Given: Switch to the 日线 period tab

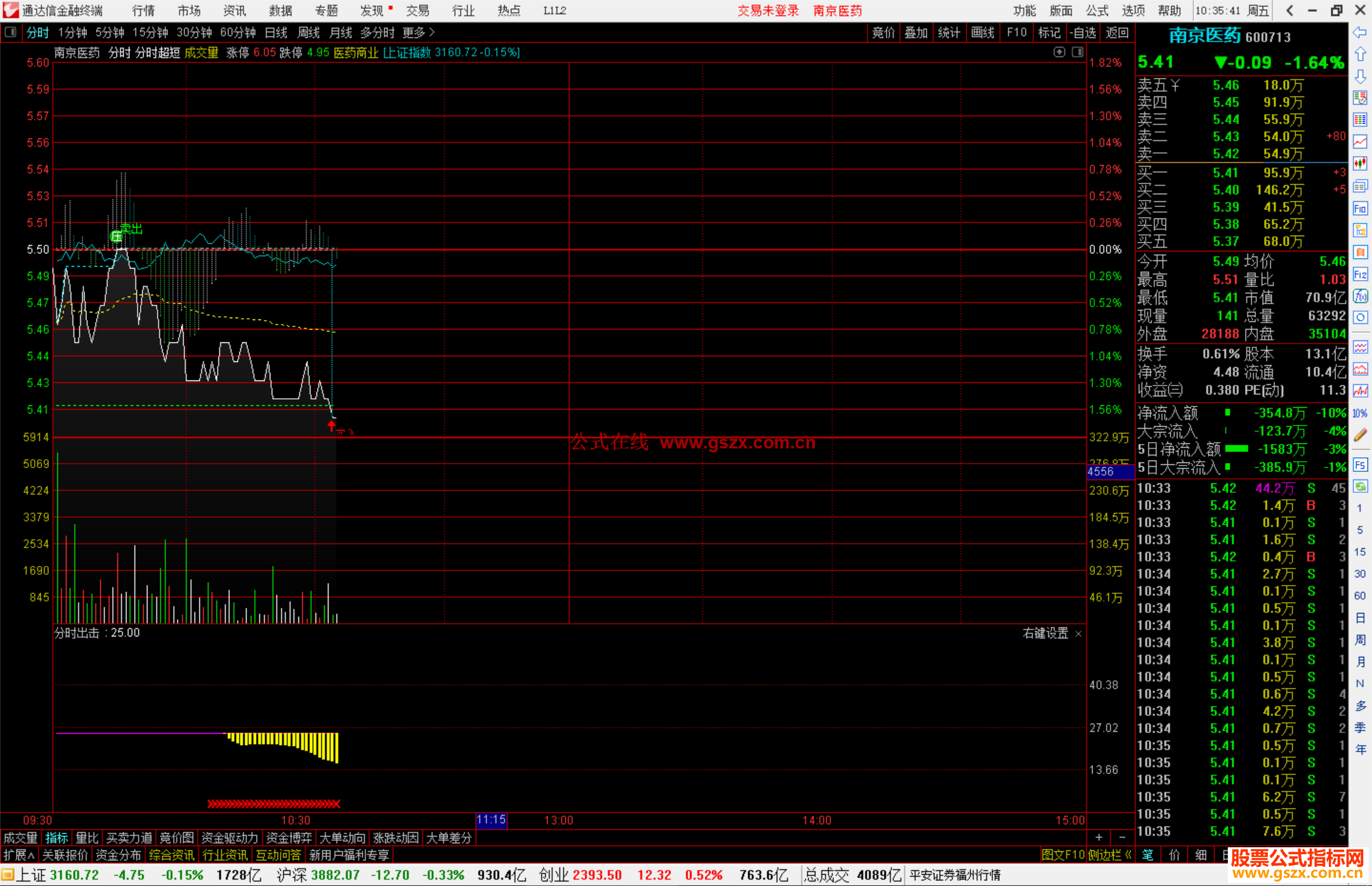Looking at the screenshot, I should click(276, 32).
